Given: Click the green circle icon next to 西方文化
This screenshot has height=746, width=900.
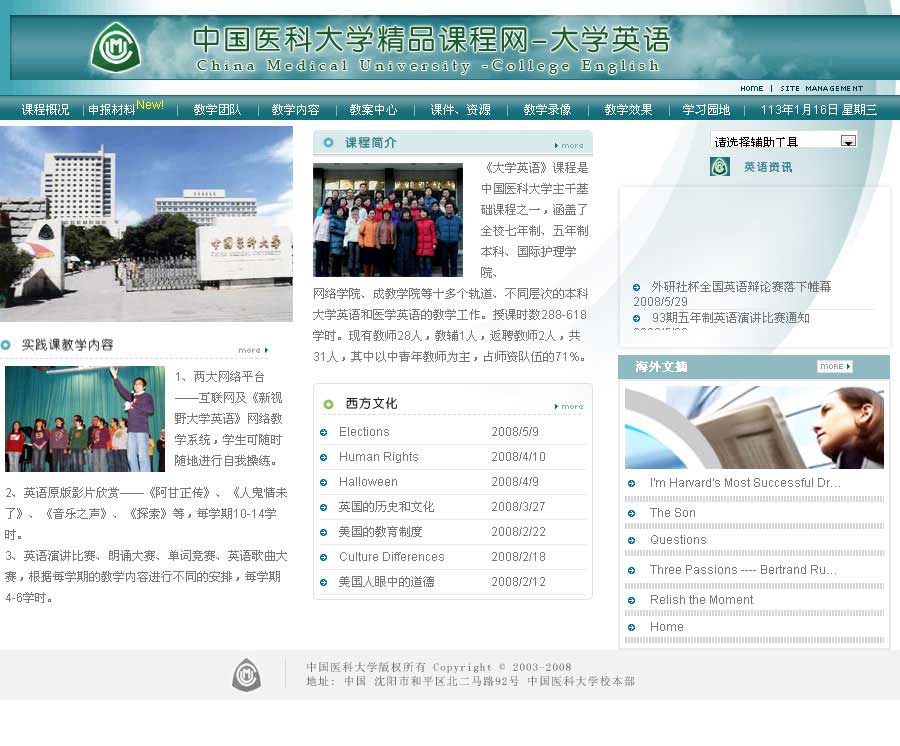Looking at the screenshot, I should 328,404.
